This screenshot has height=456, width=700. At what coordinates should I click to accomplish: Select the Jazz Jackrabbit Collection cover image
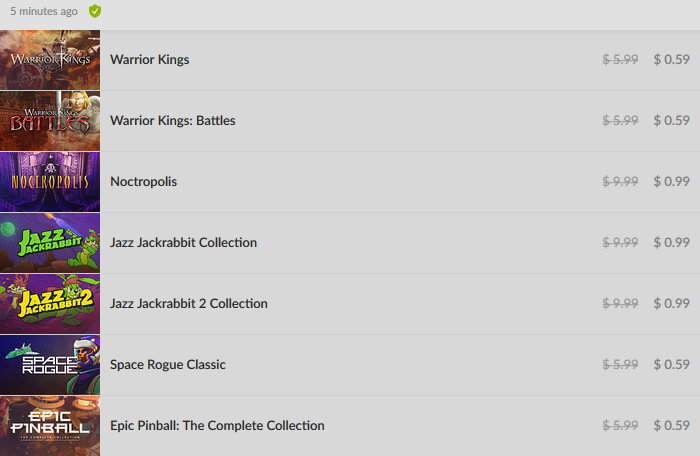(50, 243)
